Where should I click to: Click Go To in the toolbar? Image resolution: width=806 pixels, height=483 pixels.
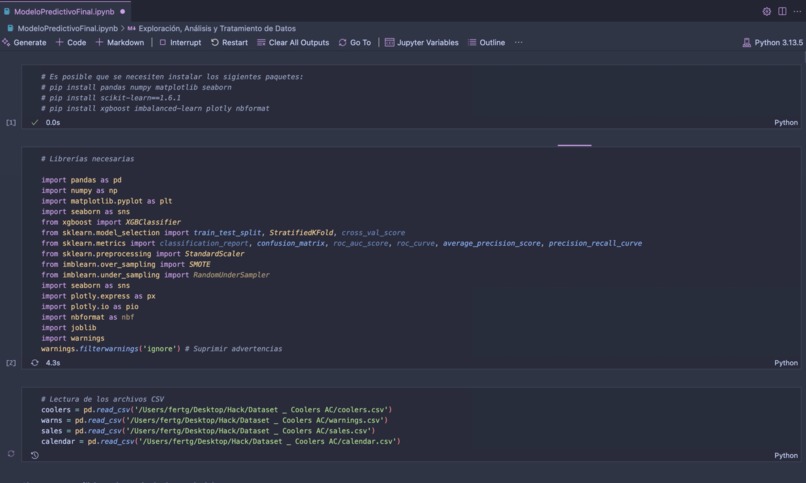355,43
